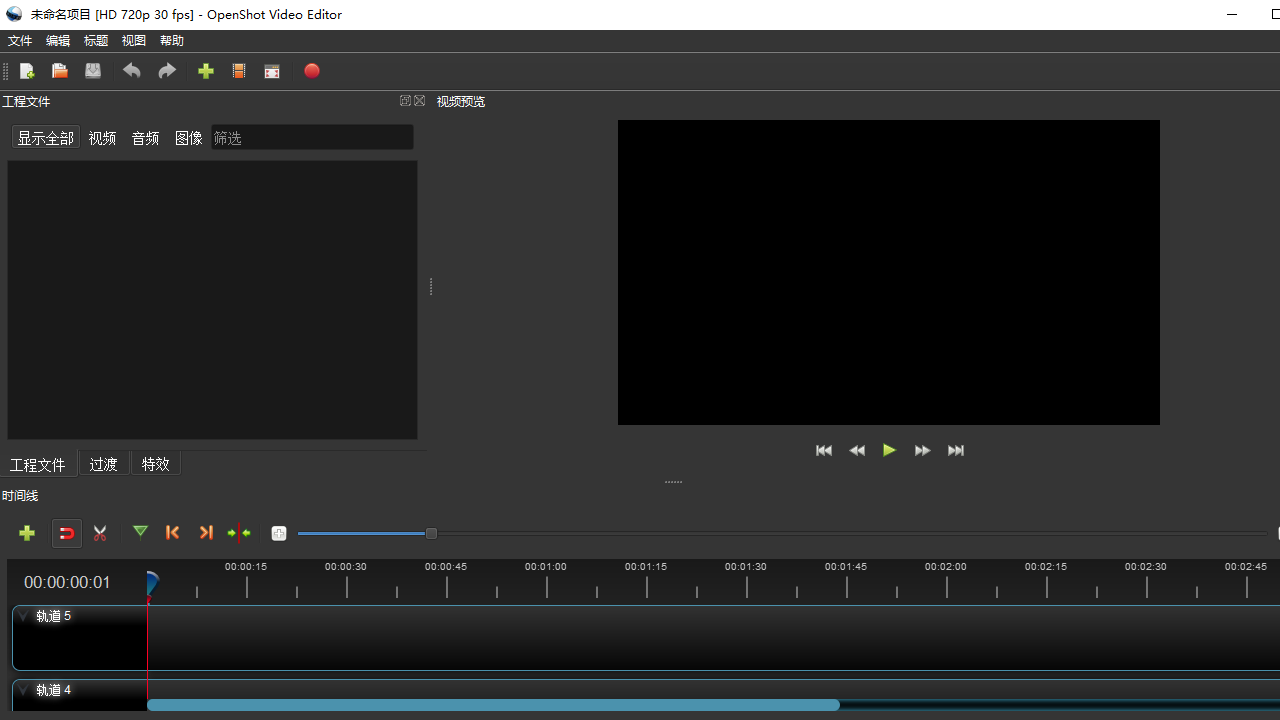Filter project files to show only 音频
1280x720 pixels.
pyautogui.click(x=145, y=137)
